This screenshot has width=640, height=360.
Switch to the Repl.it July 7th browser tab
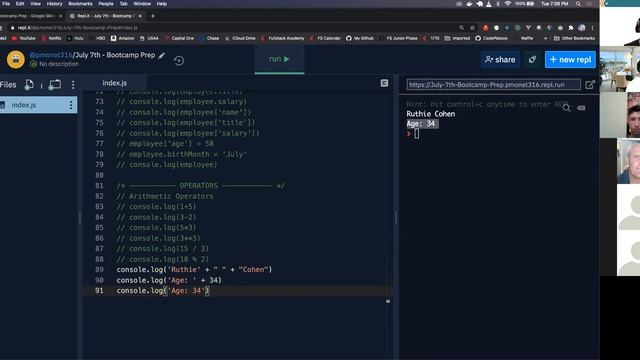(104, 16)
